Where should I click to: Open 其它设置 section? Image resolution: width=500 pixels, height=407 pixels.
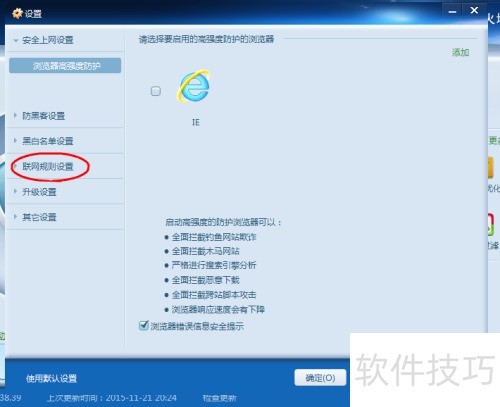(x=39, y=217)
